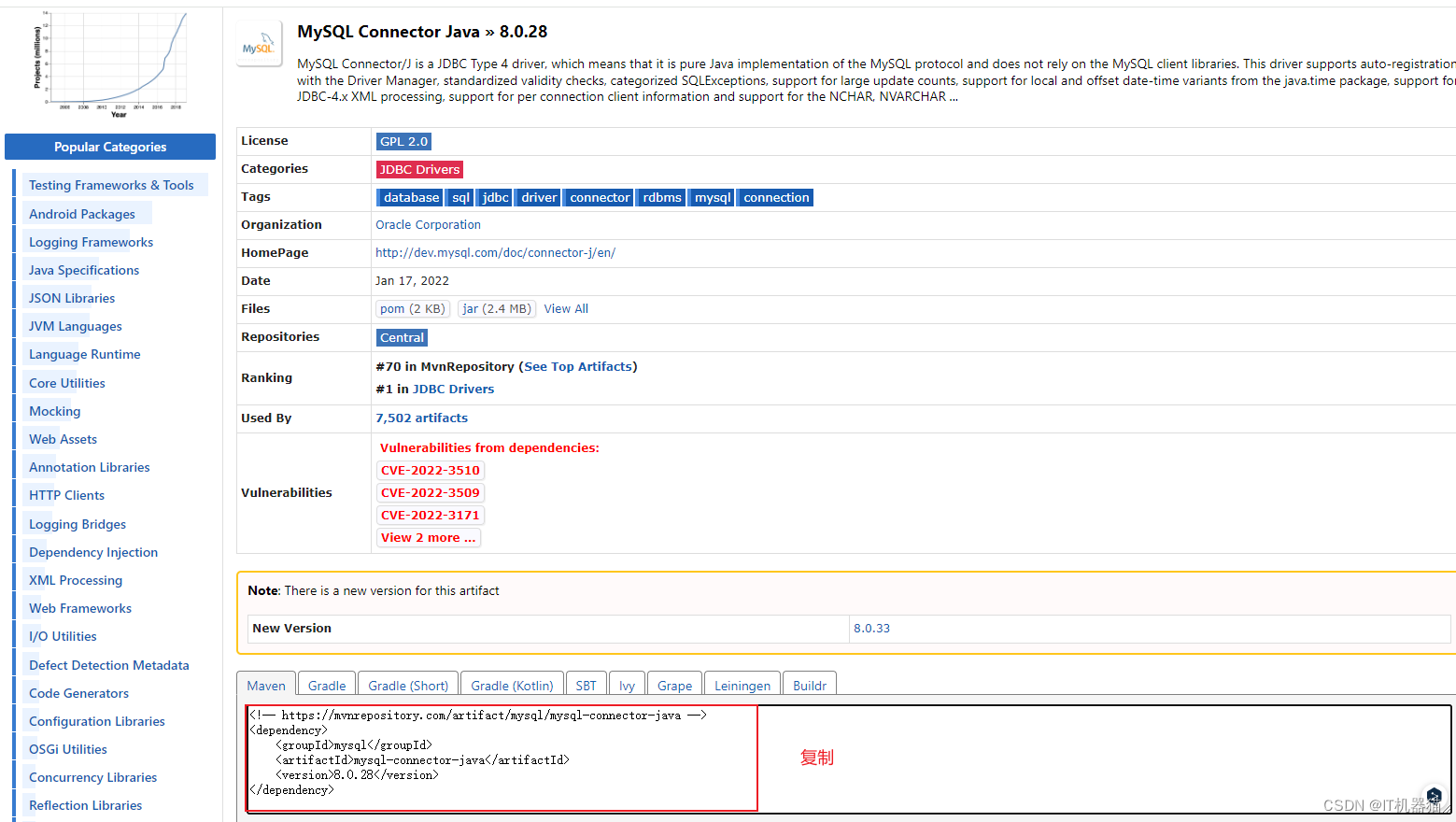Open Concurrency Libraries category

(93, 777)
